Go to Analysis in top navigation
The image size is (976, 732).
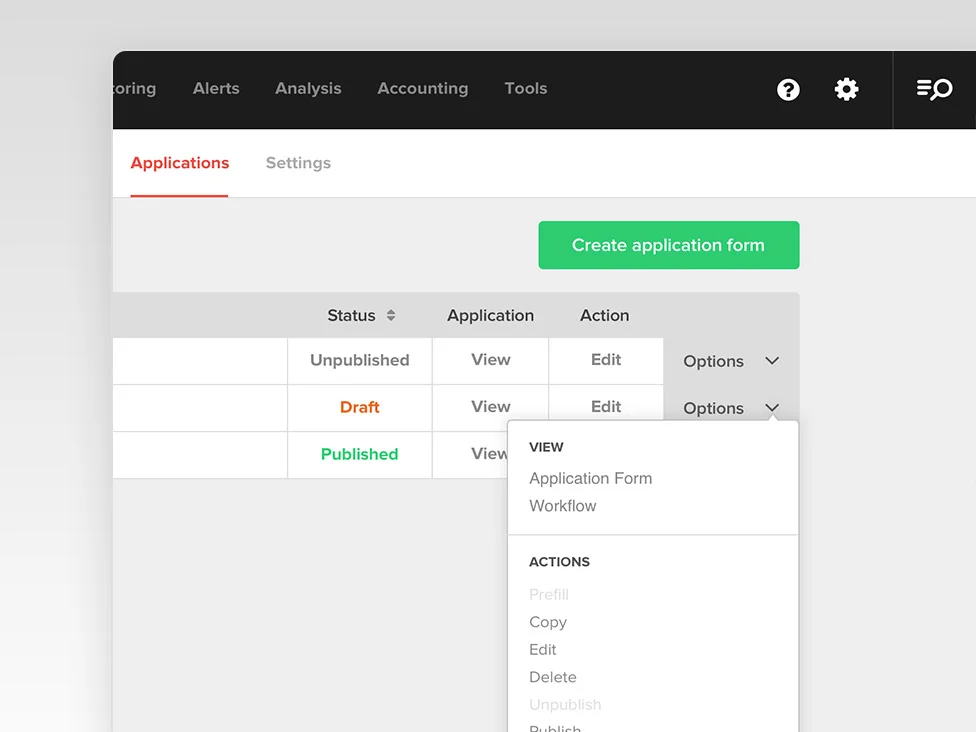[308, 88]
